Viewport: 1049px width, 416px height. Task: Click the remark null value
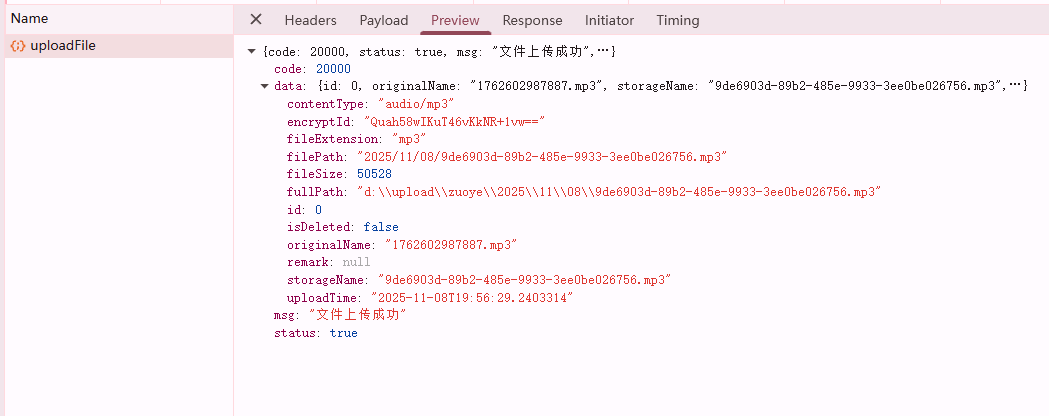(356, 262)
